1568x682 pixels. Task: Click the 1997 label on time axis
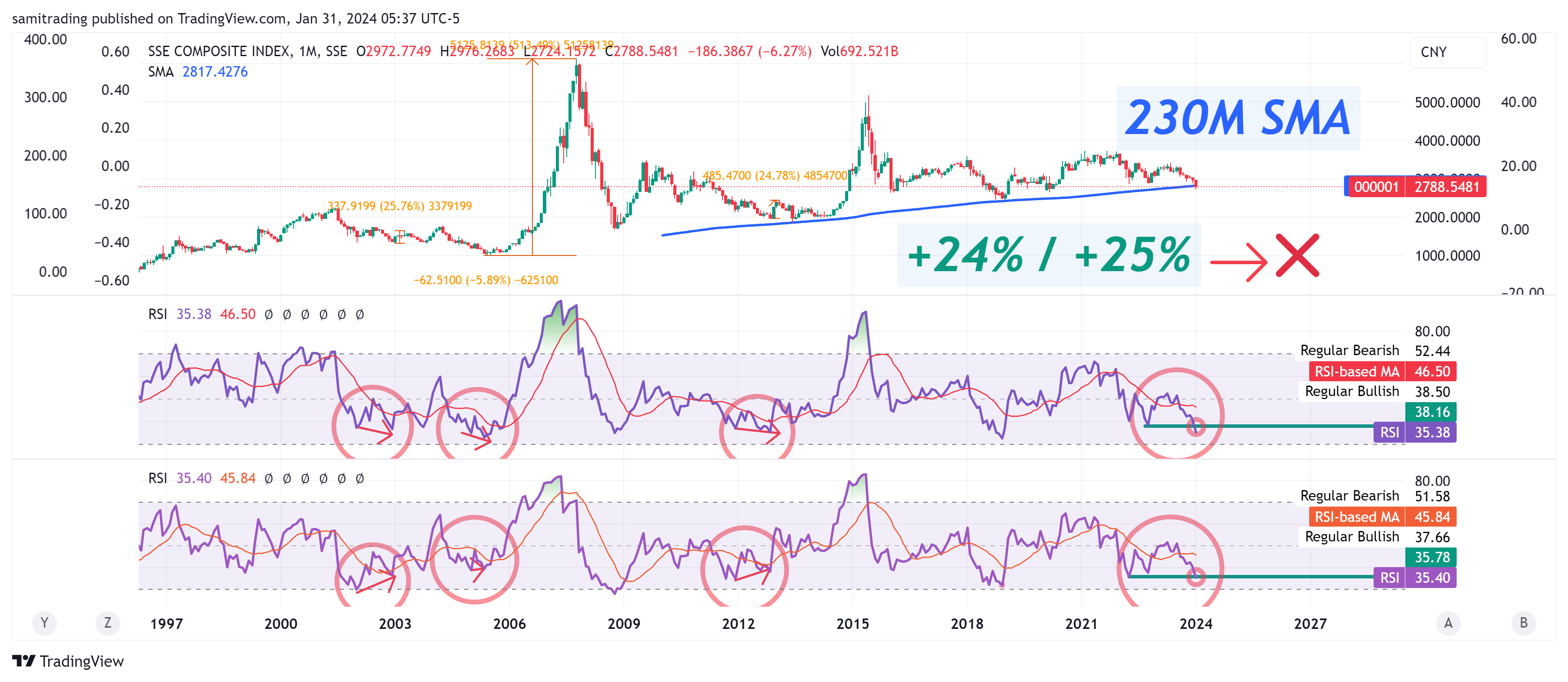pos(166,624)
